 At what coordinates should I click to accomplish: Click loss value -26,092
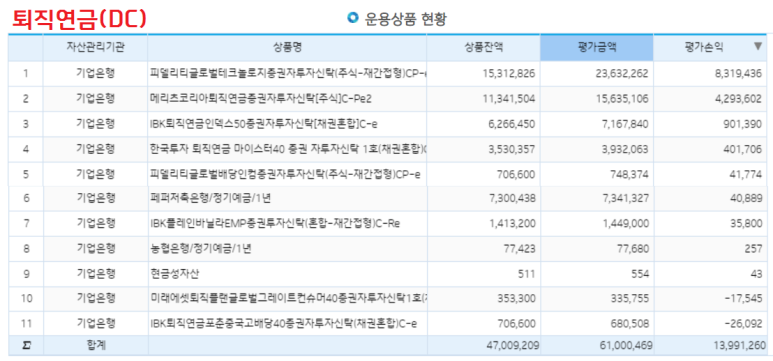tap(743, 324)
